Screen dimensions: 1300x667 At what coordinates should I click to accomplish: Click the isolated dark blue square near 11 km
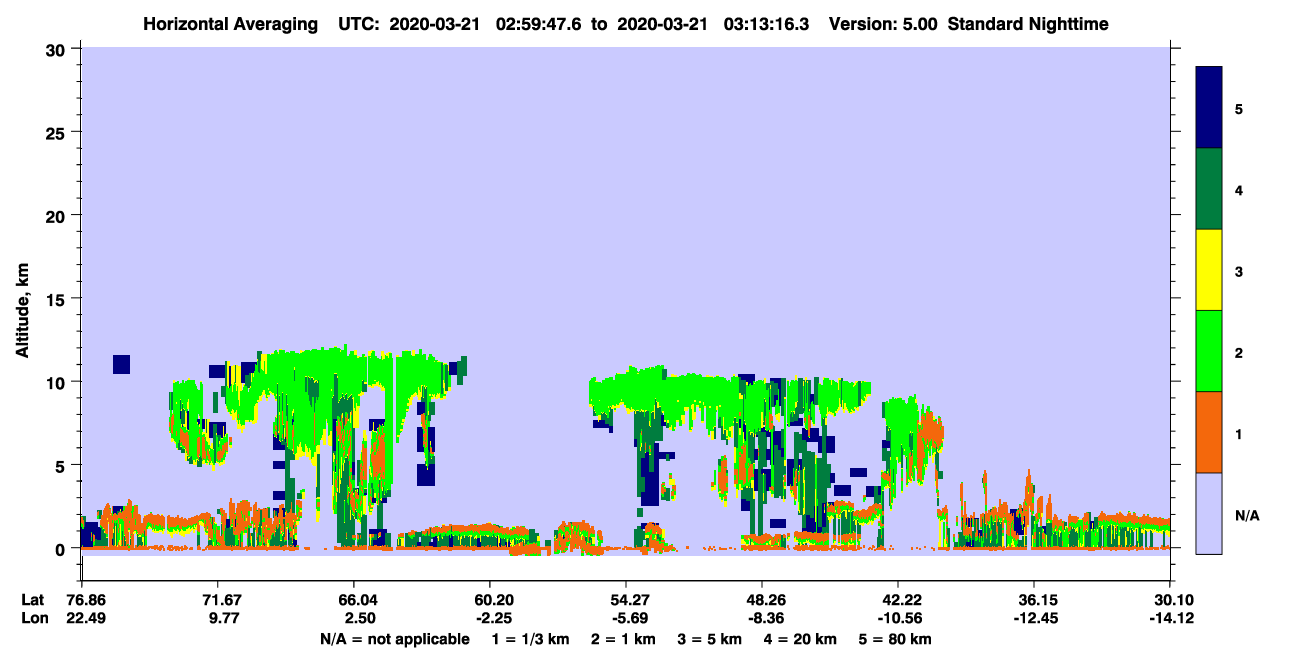(x=121, y=364)
